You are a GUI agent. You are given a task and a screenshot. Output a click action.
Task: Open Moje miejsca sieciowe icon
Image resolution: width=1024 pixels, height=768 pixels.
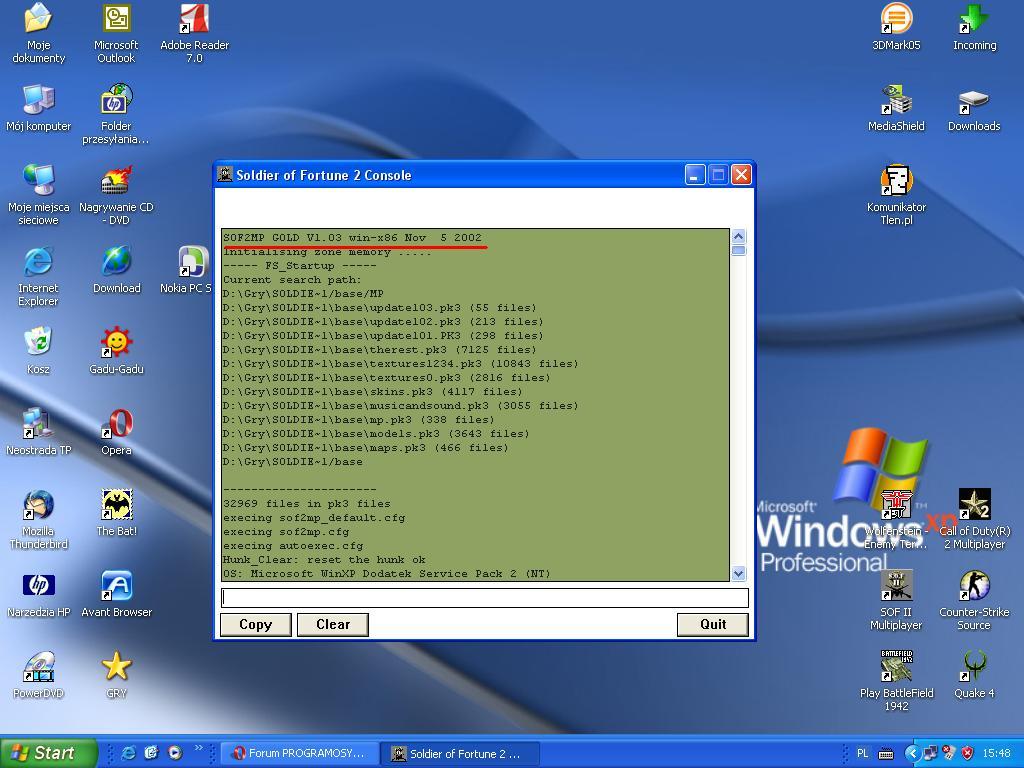39,195
